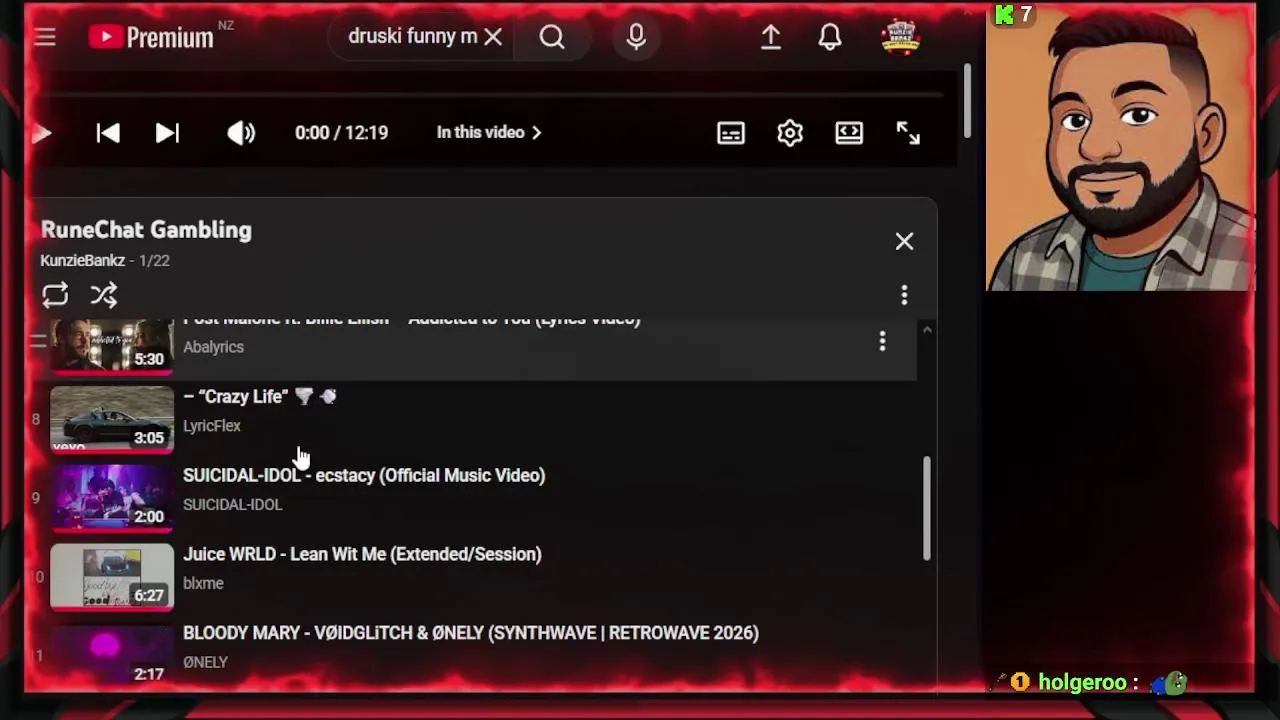The height and width of the screenshot is (720, 1280).
Task: Run search with magnifying glass icon
Action: pos(552,37)
